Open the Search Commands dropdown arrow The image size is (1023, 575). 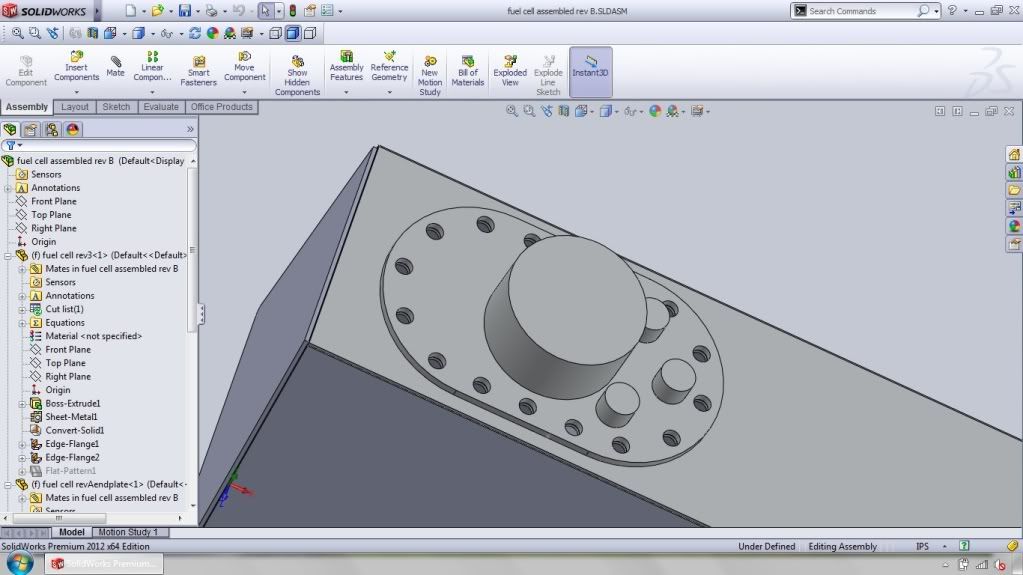[936, 10]
